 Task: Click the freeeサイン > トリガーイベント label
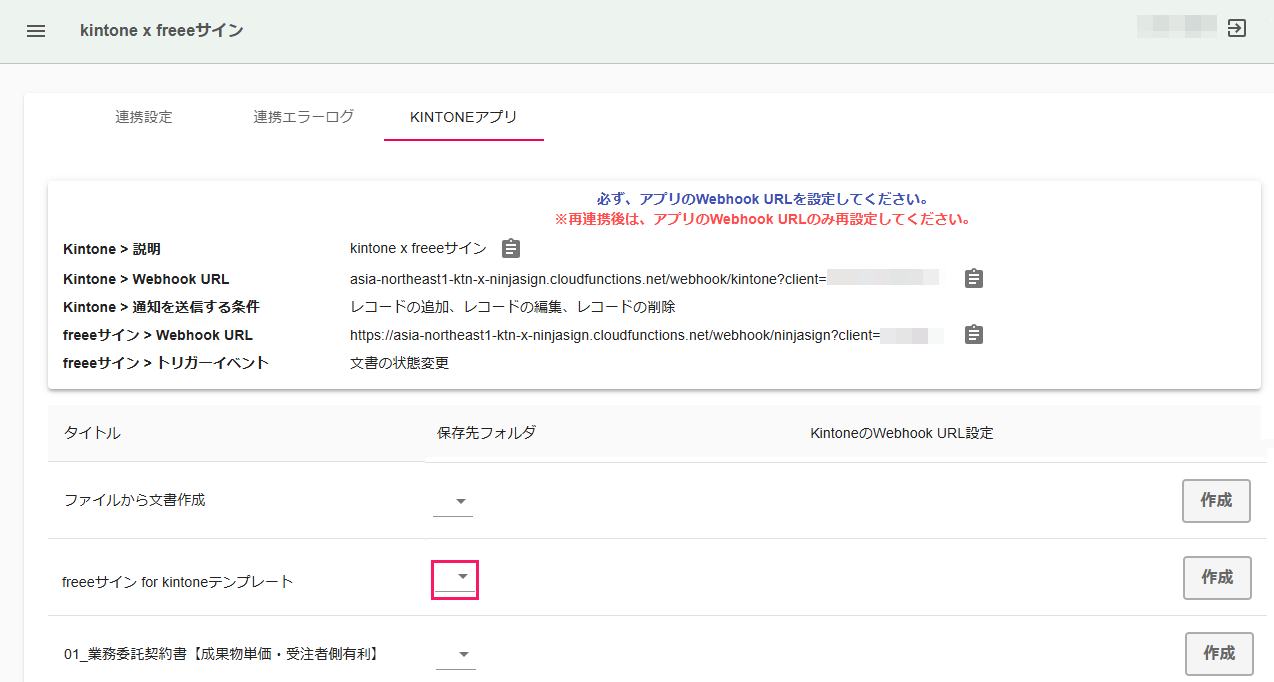[166, 363]
